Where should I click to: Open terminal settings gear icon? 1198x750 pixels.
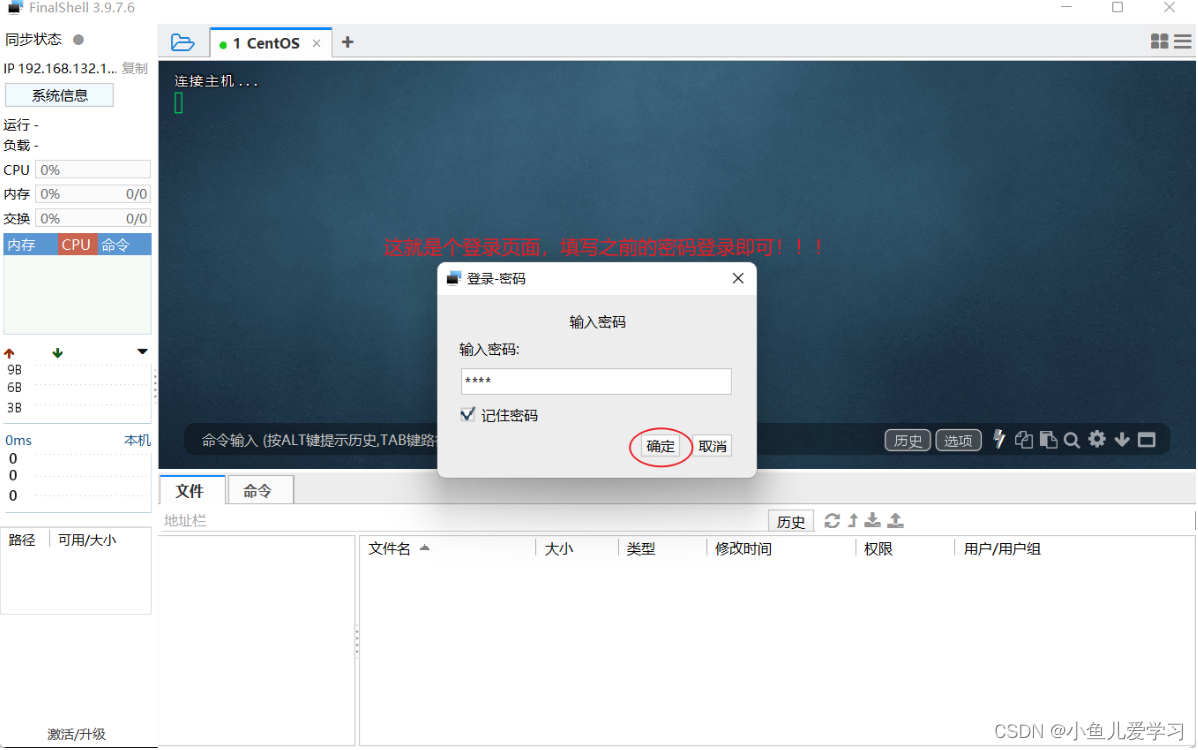1097,439
